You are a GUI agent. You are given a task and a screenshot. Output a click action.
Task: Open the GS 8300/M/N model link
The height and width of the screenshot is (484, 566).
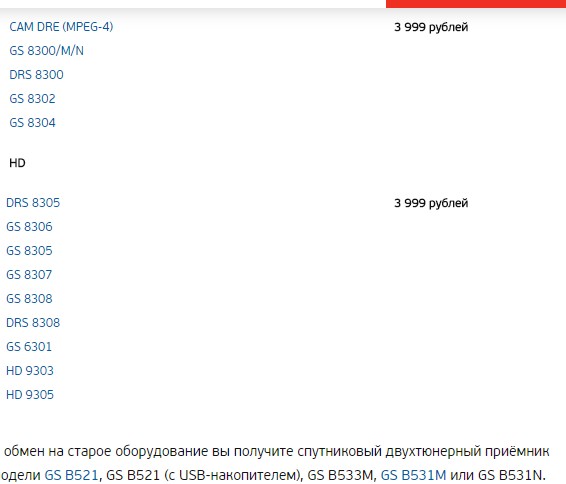[x=46, y=51]
